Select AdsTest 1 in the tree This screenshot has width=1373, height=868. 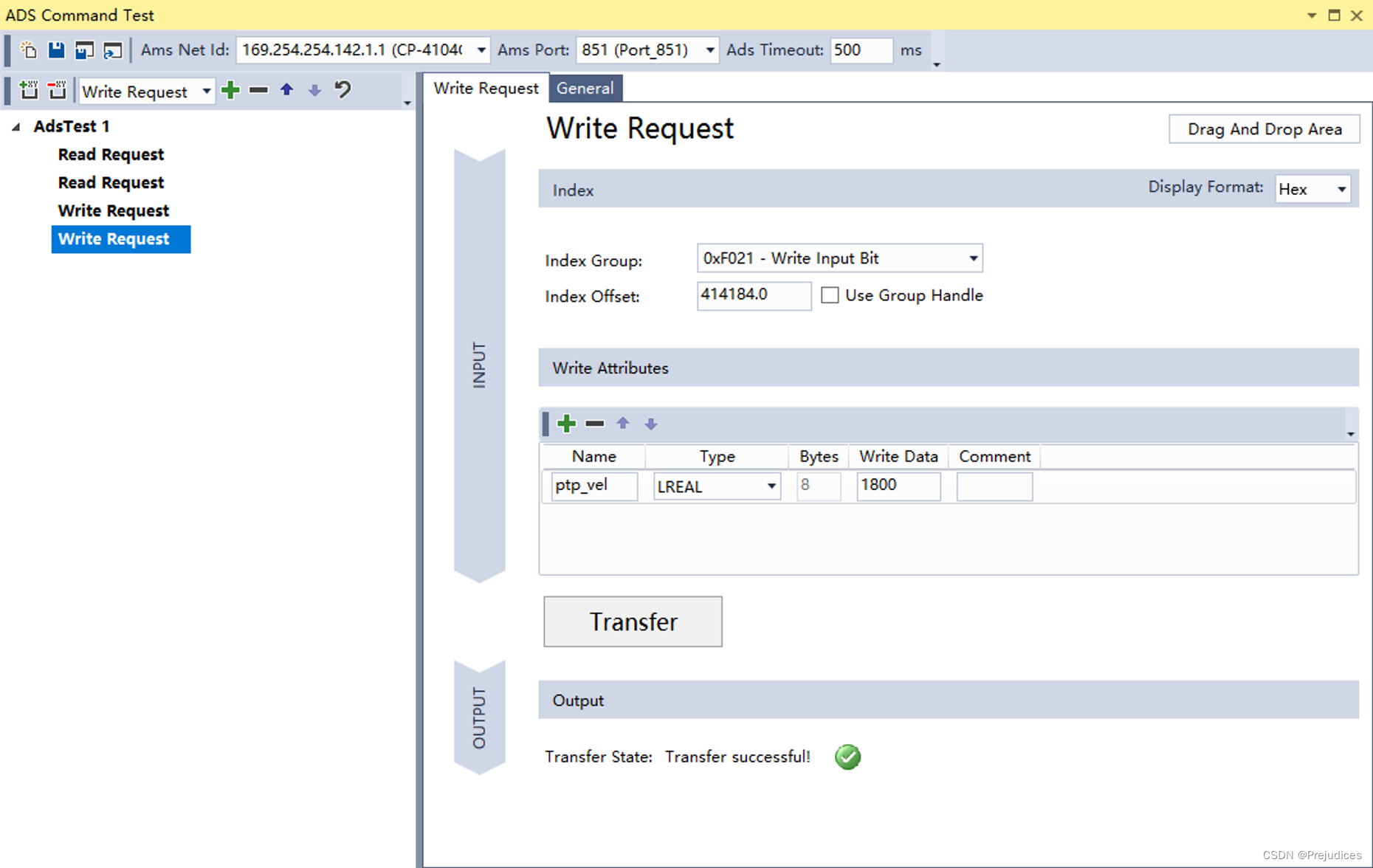click(x=72, y=126)
